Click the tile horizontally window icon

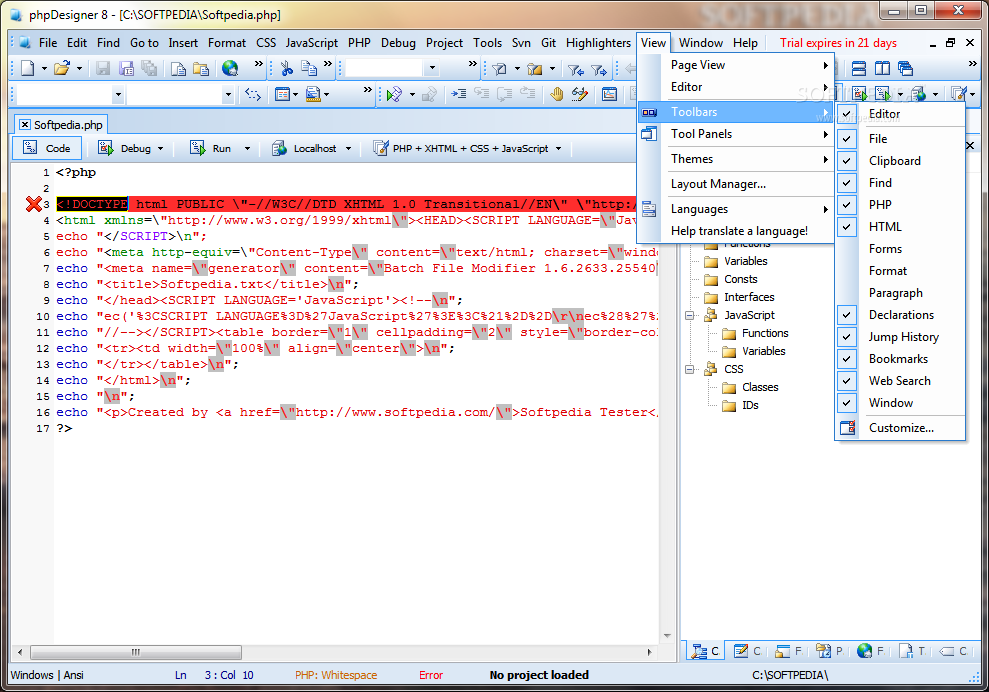click(x=858, y=68)
